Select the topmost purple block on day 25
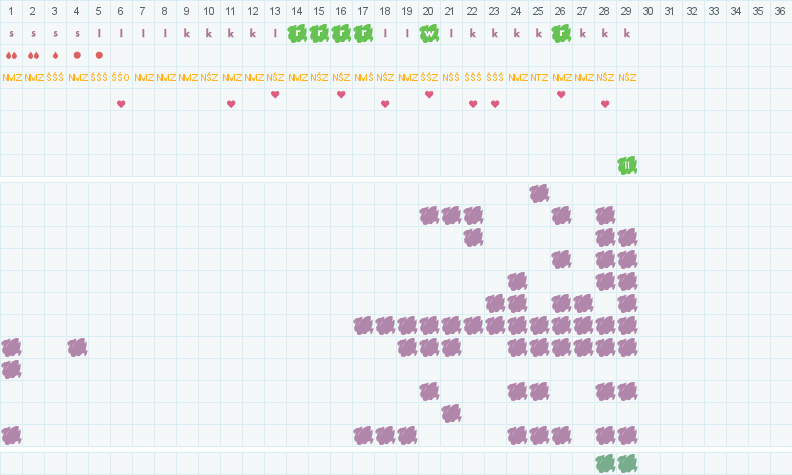 [539, 193]
